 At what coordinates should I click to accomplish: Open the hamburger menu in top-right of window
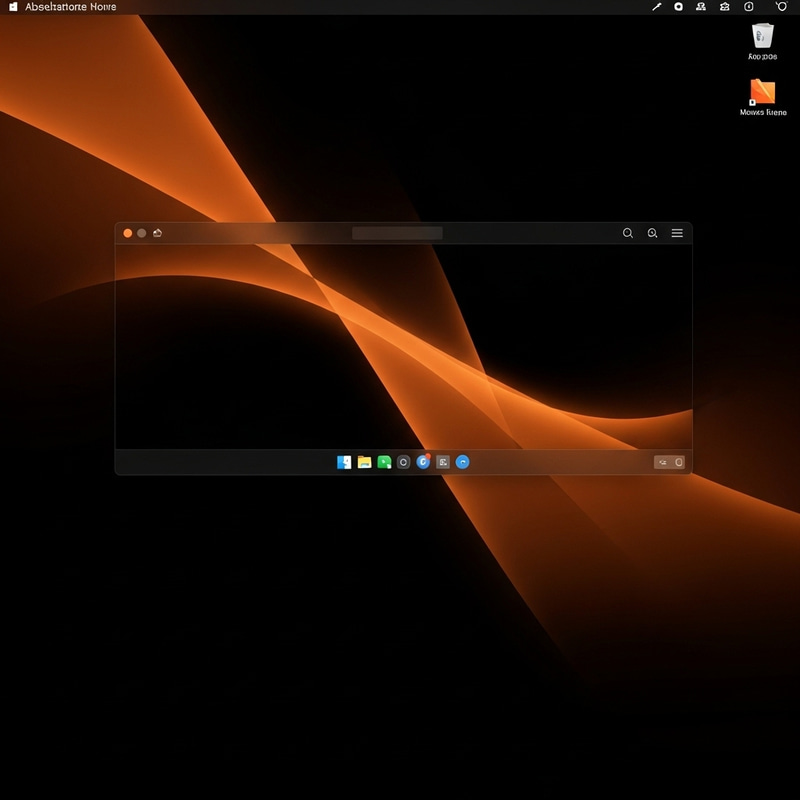[678, 234]
